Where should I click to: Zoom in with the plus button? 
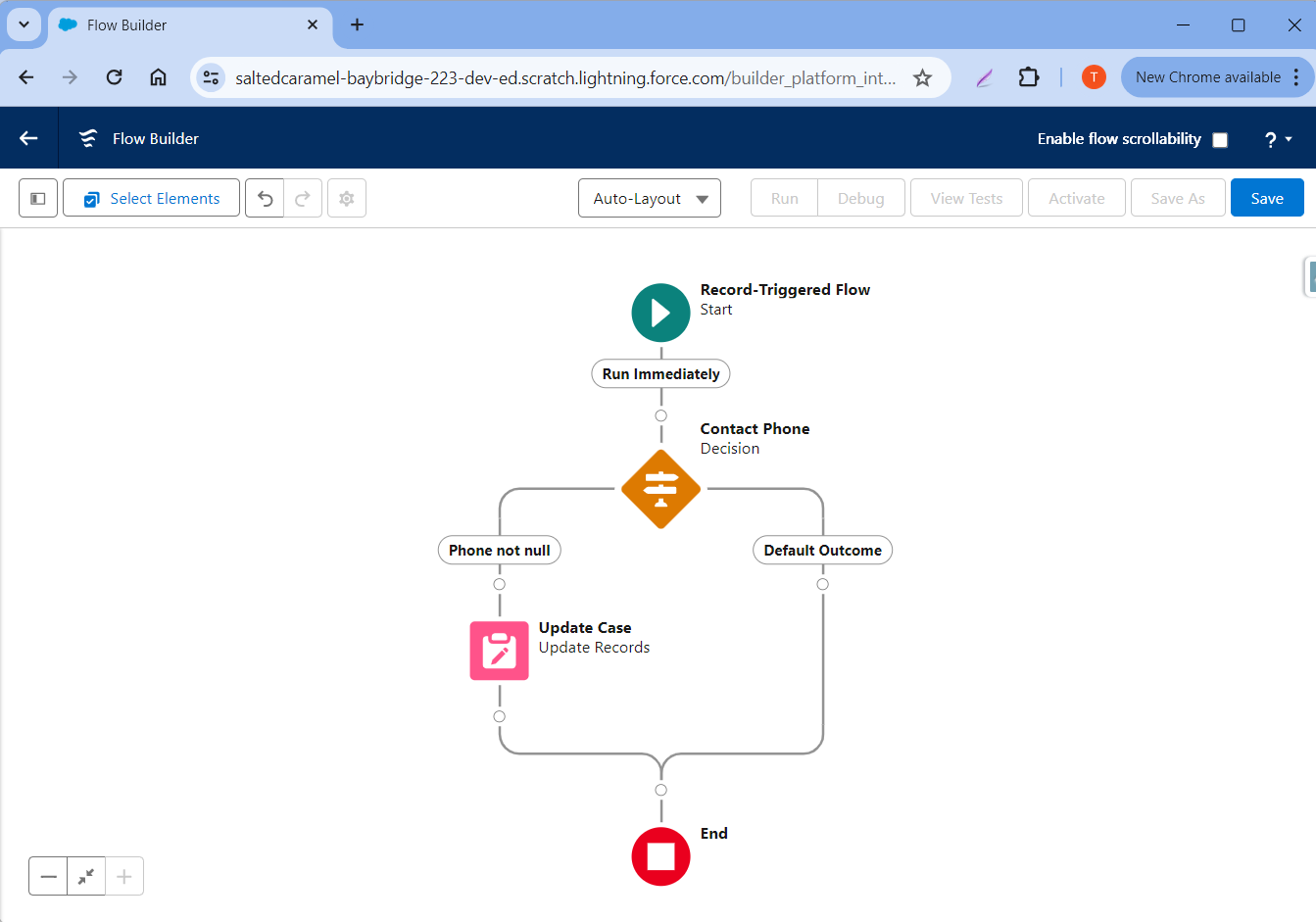tap(124, 876)
